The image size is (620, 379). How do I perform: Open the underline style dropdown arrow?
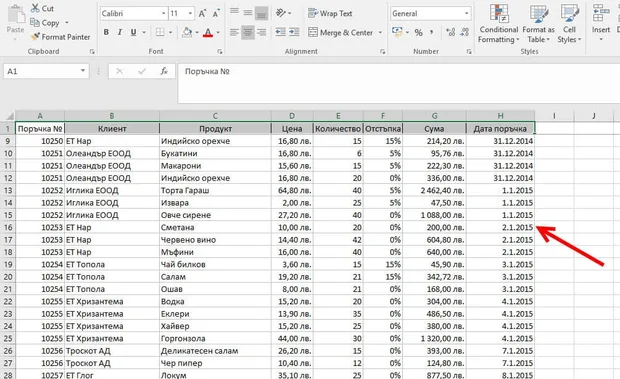144,32
